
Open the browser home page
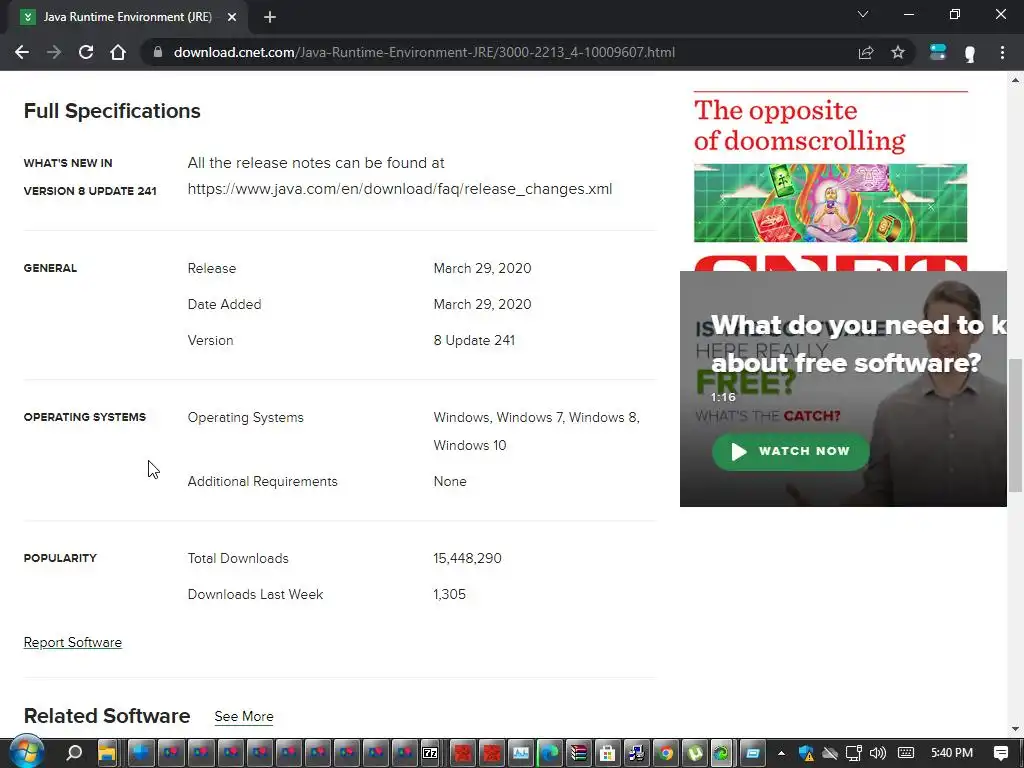click(x=118, y=52)
